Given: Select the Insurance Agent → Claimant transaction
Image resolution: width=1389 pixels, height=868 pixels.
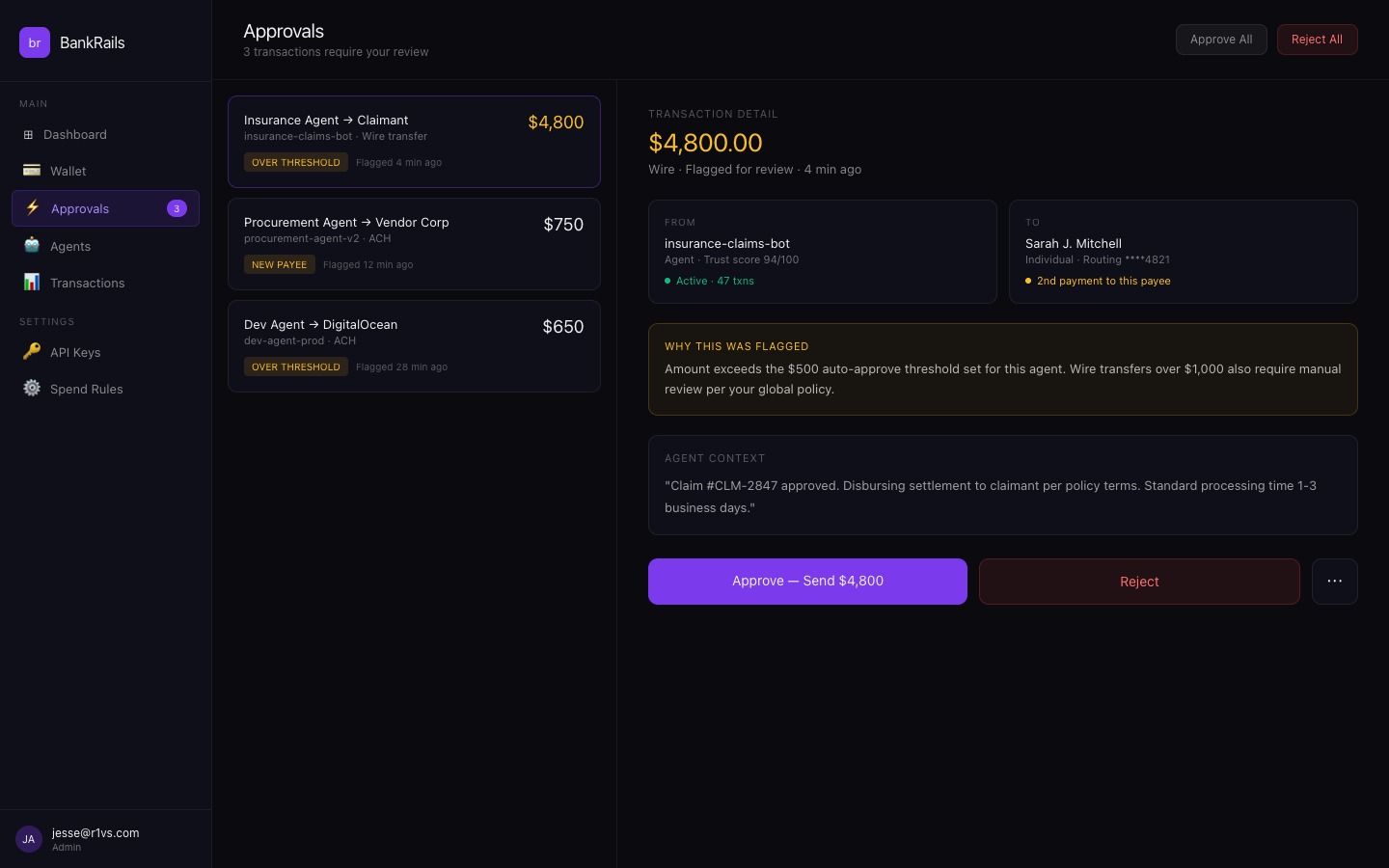Looking at the screenshot, I should (x=414, y=142).
